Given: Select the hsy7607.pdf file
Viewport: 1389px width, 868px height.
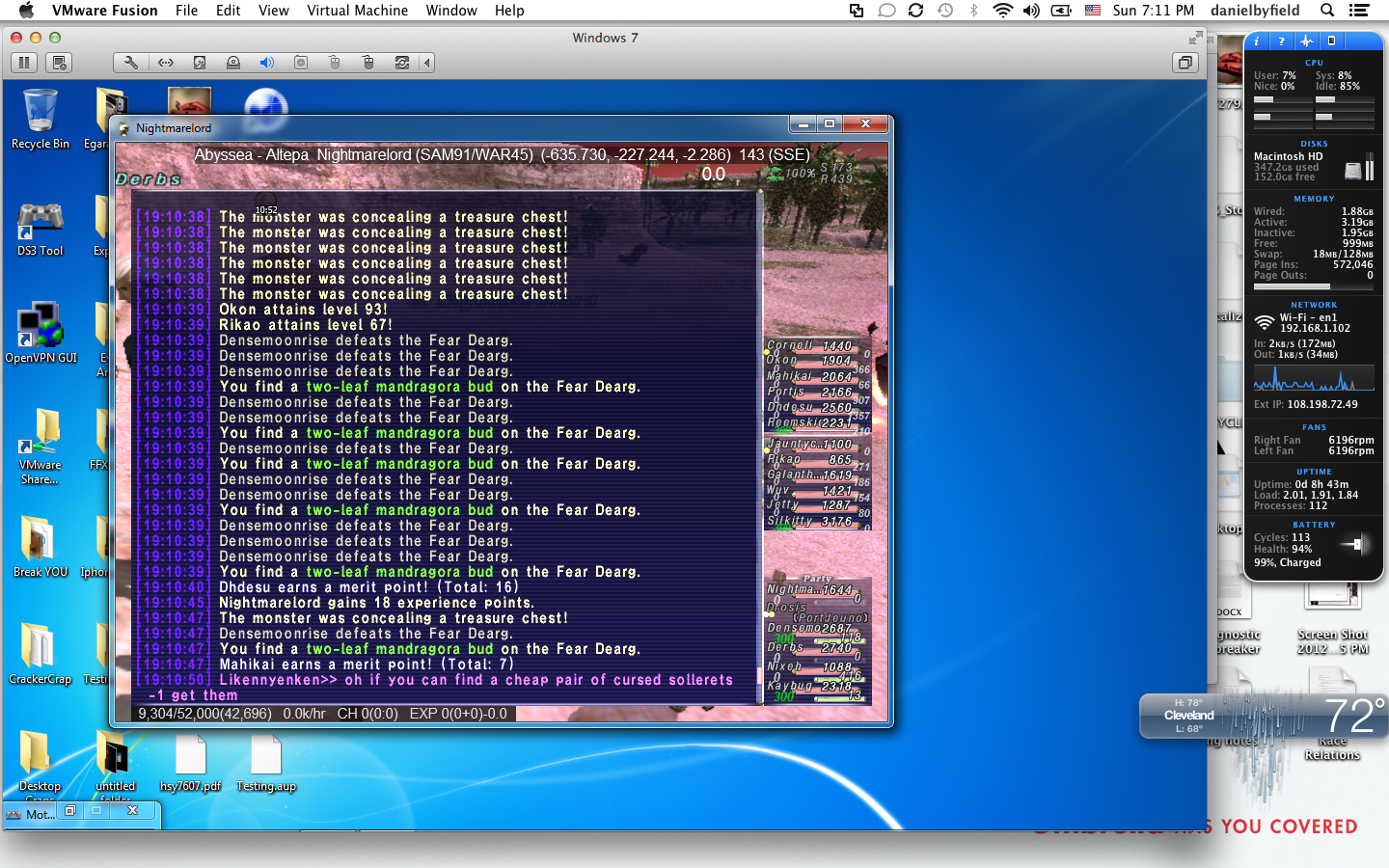Looking at the screenshot, I should pos(190,762).
